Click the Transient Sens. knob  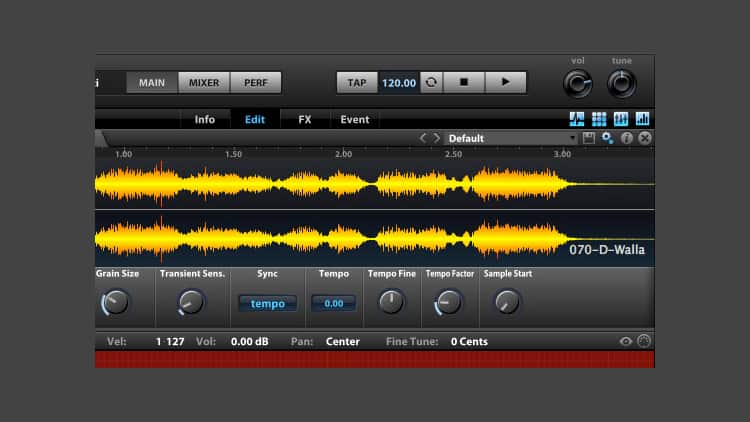[x=191, y=302]
